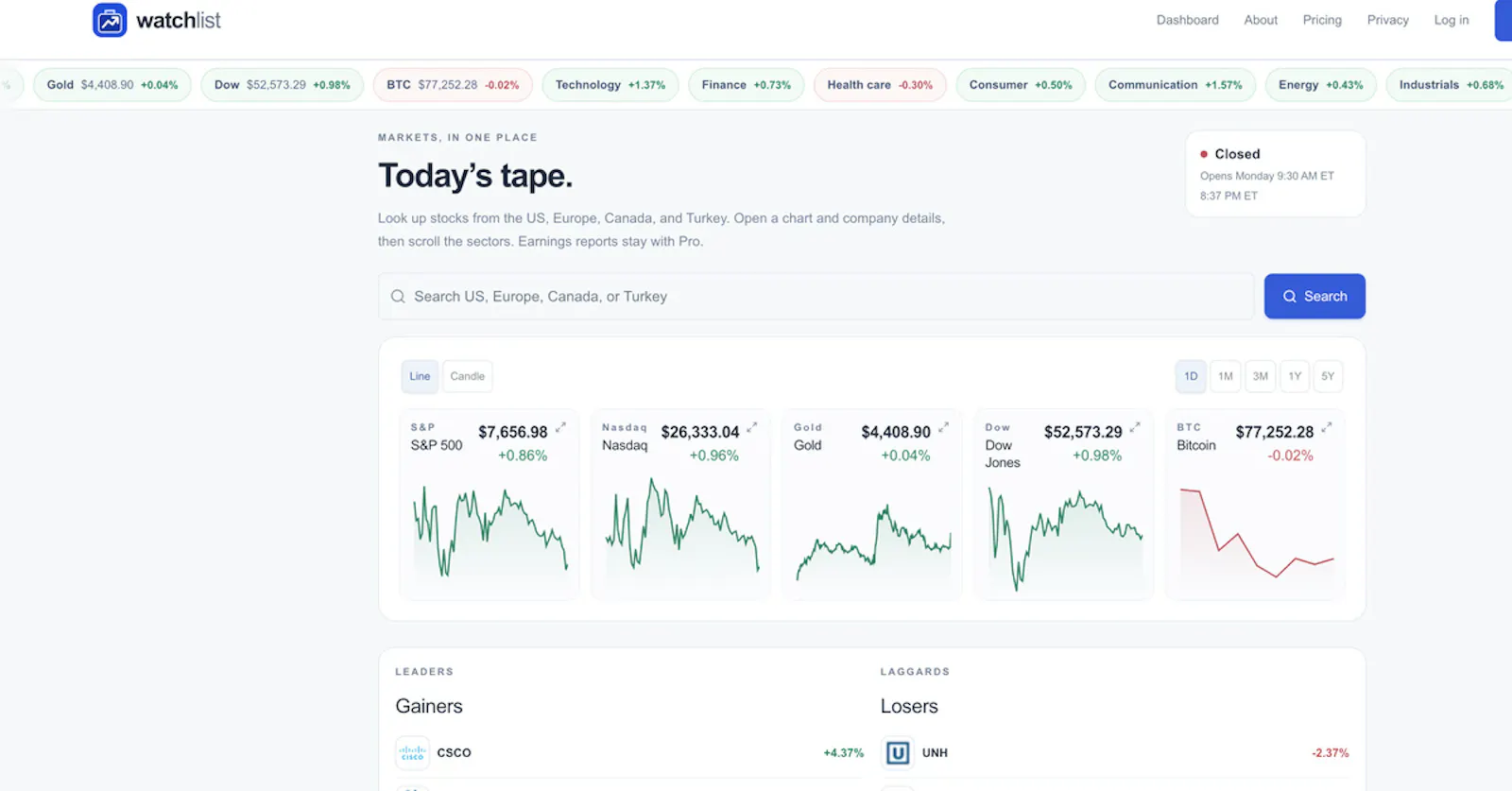The height and width of the screenshot is (791, 1512).
Task: Click the Gainers heading
Action: (x=429, y=706)
